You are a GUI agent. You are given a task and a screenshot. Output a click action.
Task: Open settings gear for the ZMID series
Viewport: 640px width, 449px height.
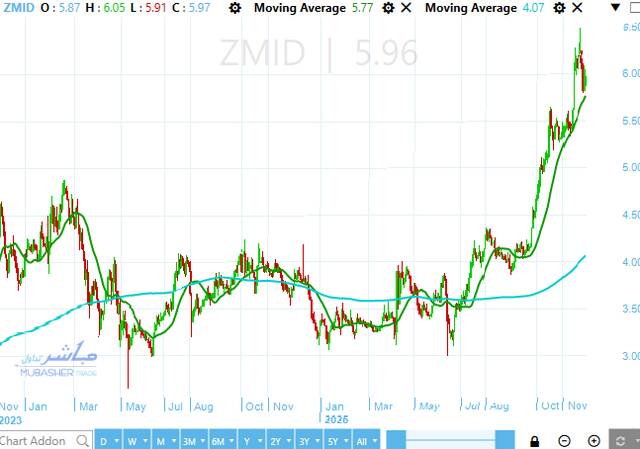click(234, 8)
